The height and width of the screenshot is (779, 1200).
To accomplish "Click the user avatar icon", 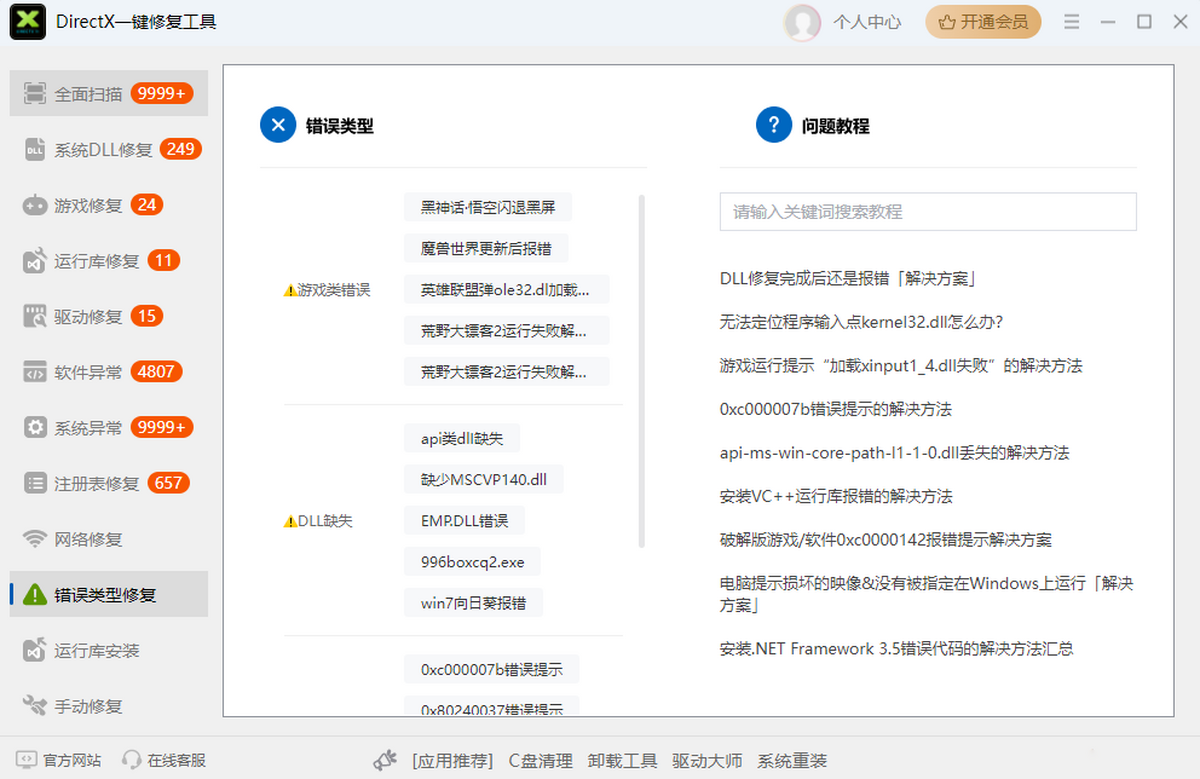I will tap(802, 22).
